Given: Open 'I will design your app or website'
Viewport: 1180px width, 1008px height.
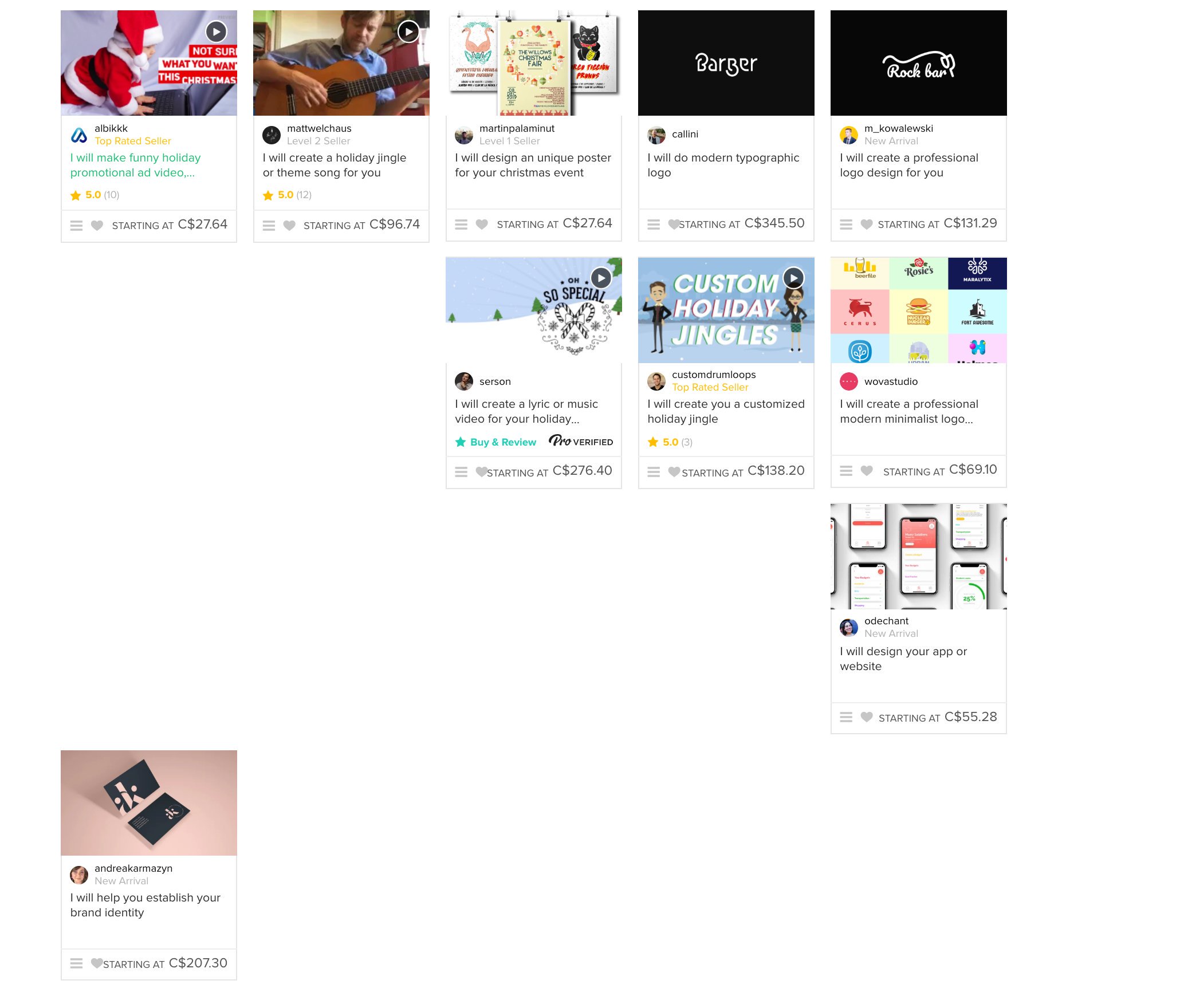Looking at the screenshot, I should click(903, 659).
